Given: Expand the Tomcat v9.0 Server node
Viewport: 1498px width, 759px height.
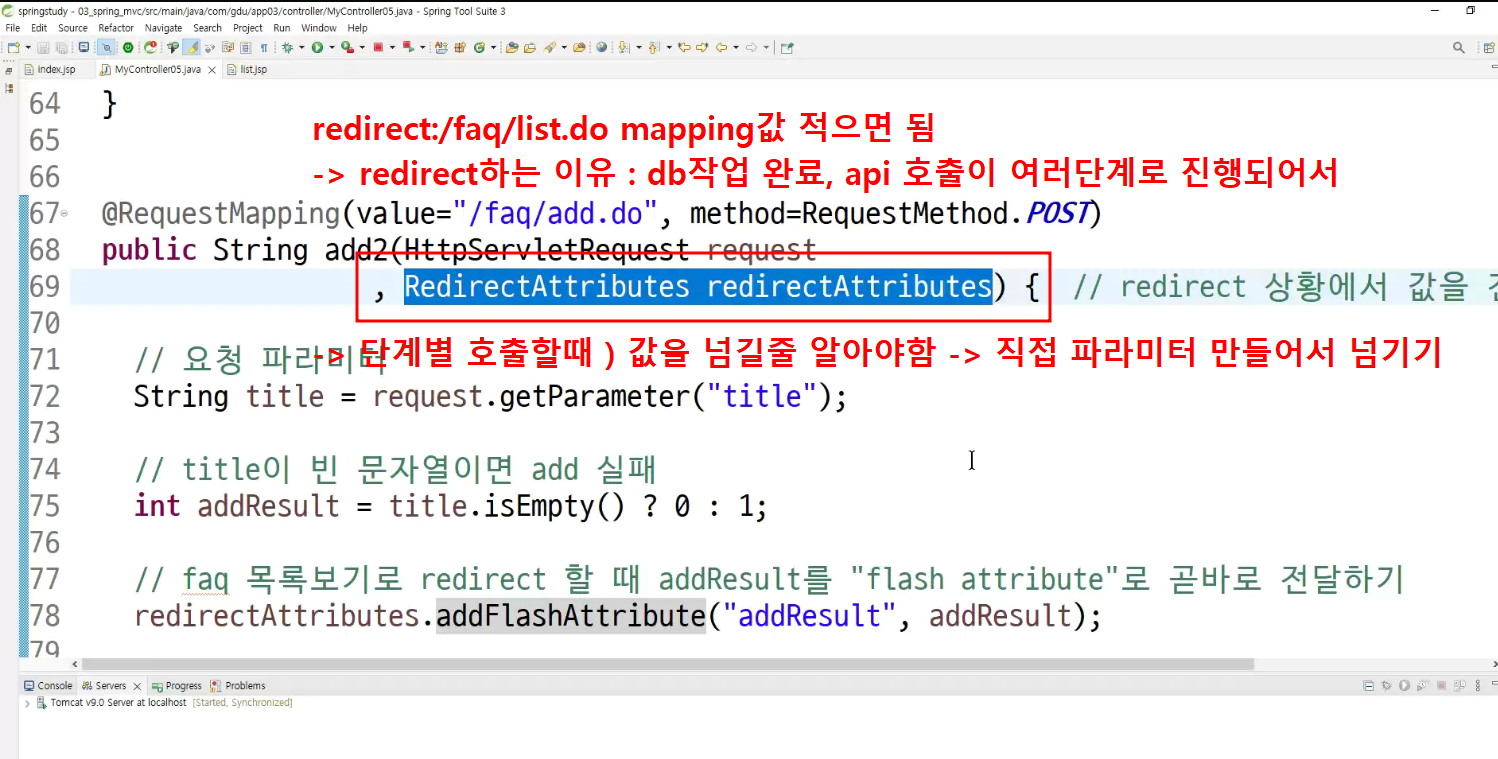Looking at the screenshot, I should click(x=27, y=703).
